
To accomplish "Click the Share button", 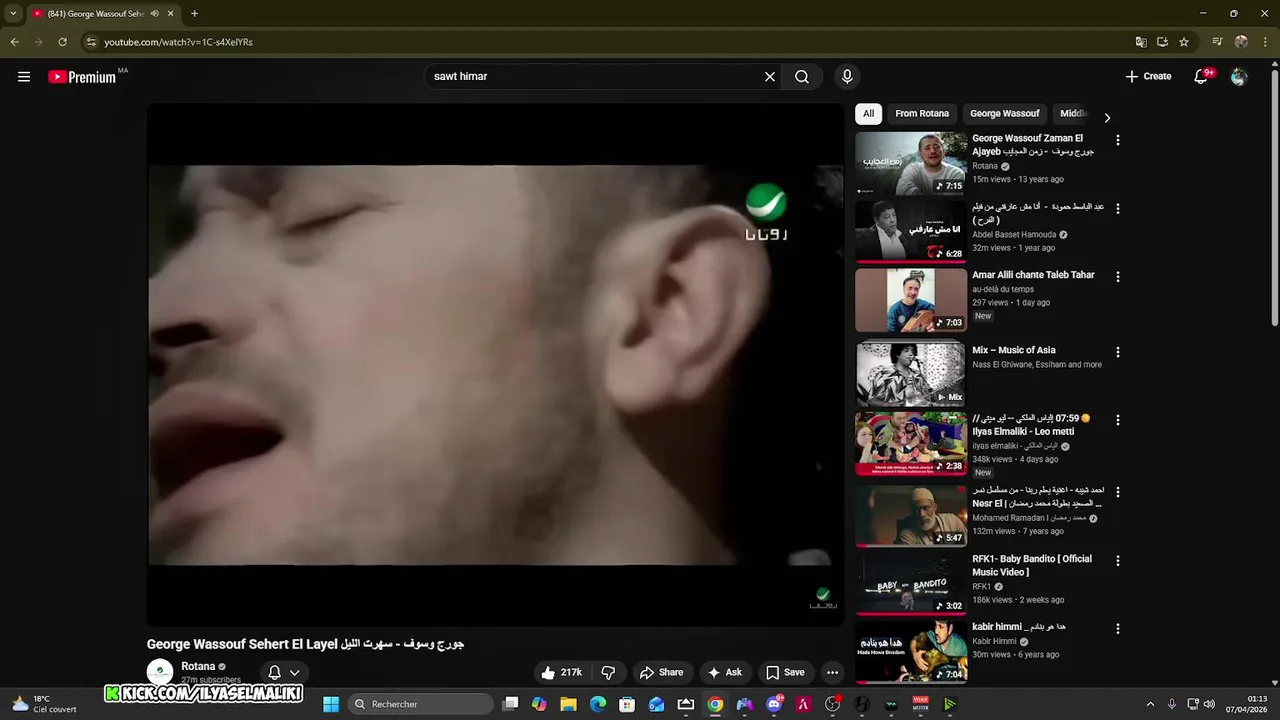I will (x=661, y=673).
